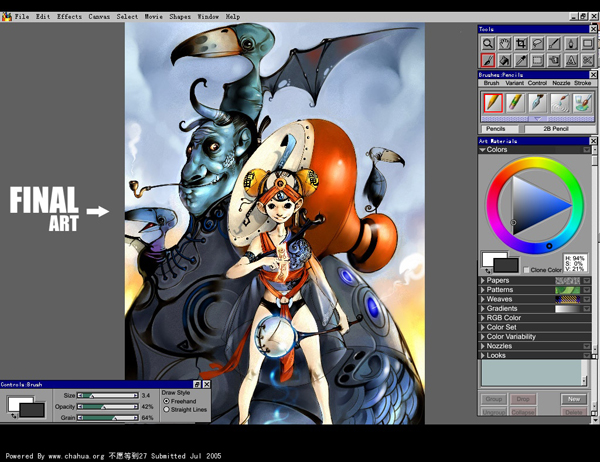Screen dimensions: 600x462
Task: Open the Effects menu
Action: pyautogui.click(x=69, y=16)
